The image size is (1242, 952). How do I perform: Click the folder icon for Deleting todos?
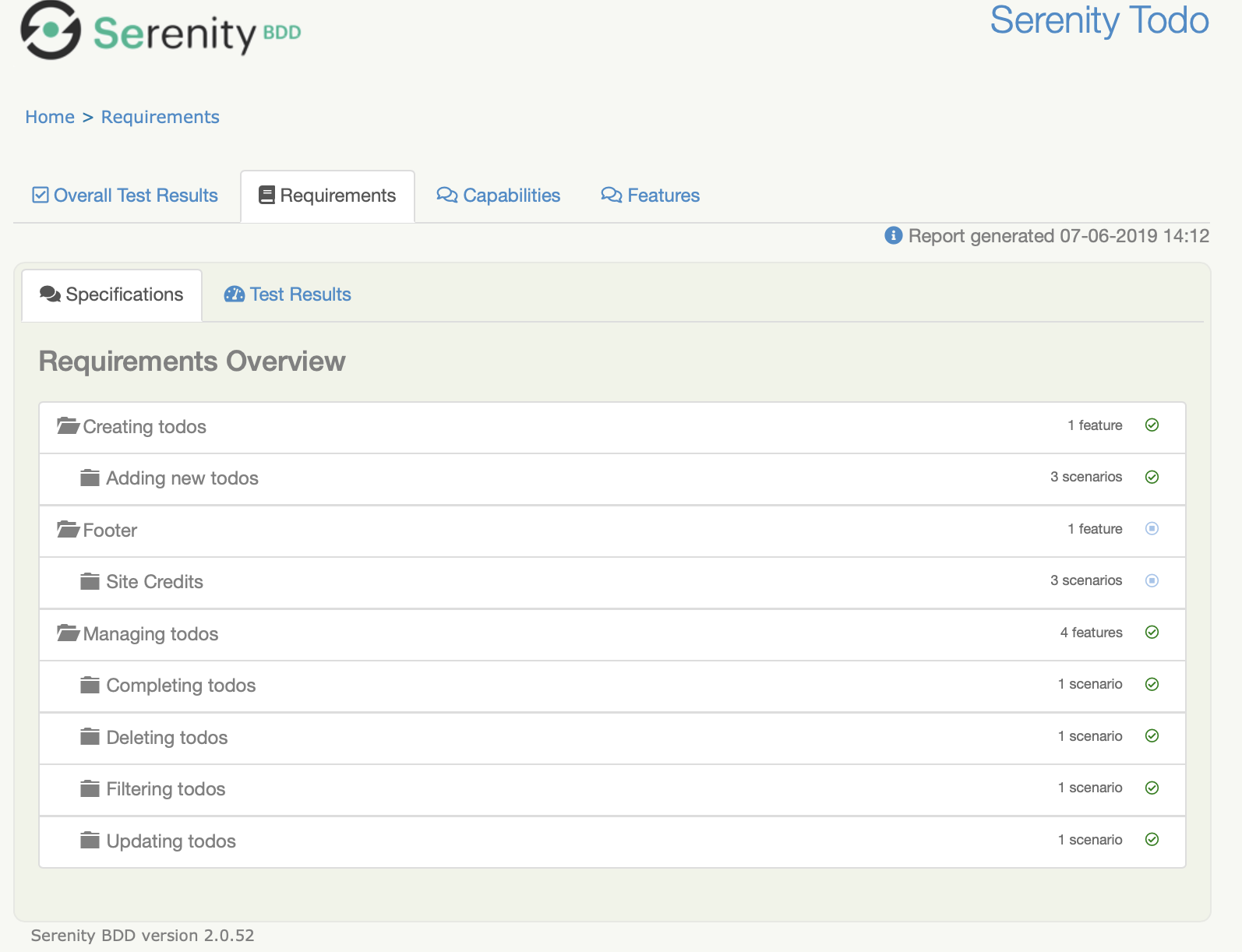coord(90,737)
